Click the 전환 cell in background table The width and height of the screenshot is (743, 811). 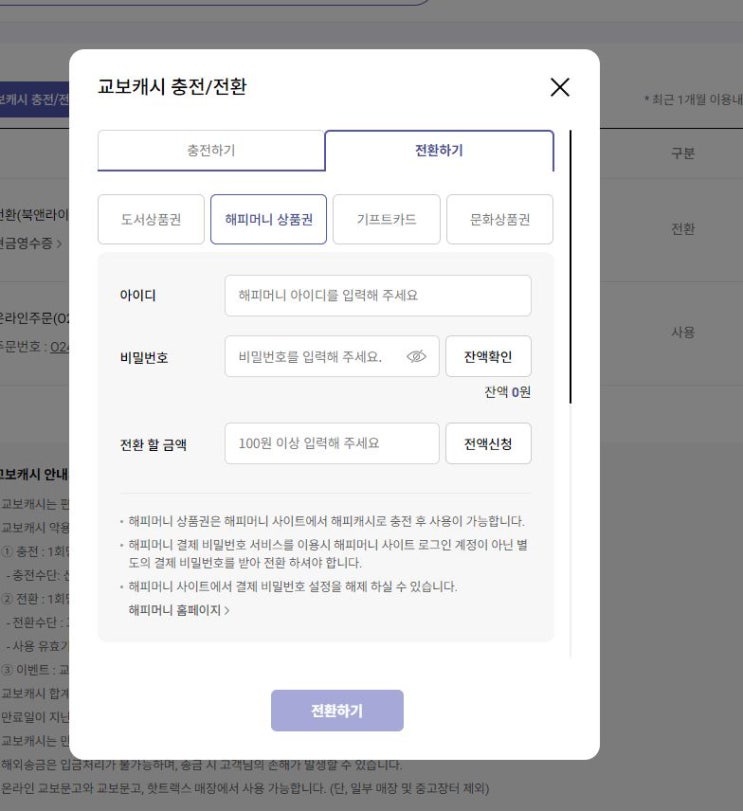683,229
